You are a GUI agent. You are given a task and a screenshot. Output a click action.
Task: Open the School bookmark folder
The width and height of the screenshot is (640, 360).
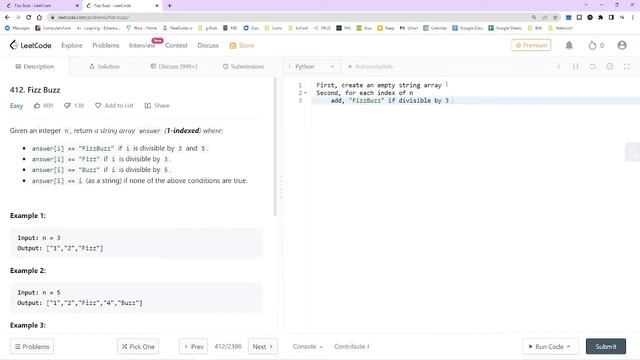(x=298, y=28)
